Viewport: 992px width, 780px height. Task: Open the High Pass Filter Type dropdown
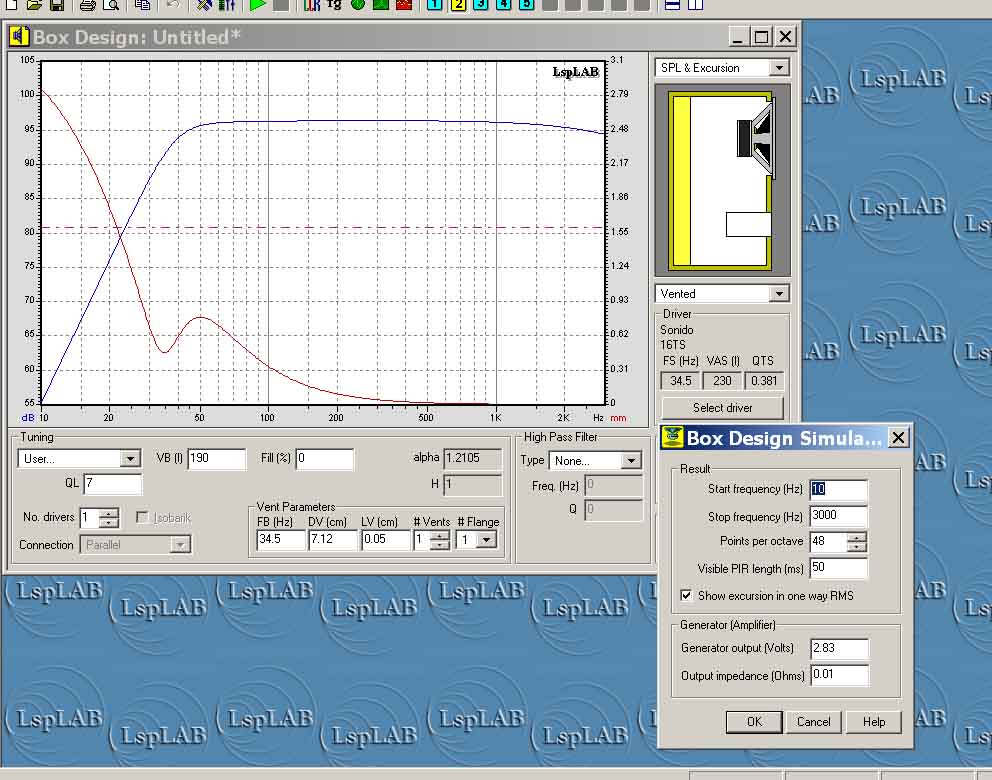point(630,461)
